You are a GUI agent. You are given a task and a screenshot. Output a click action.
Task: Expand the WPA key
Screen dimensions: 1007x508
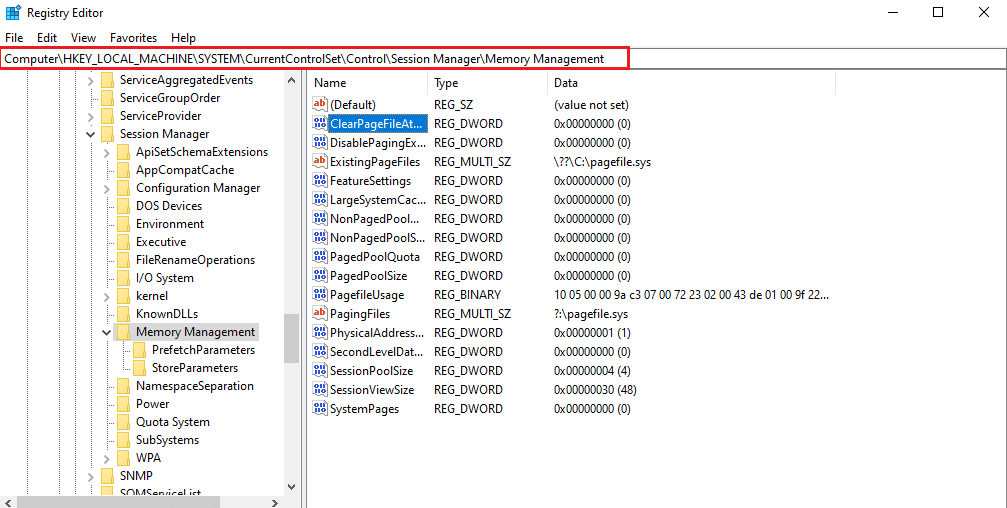pos(107,458)
